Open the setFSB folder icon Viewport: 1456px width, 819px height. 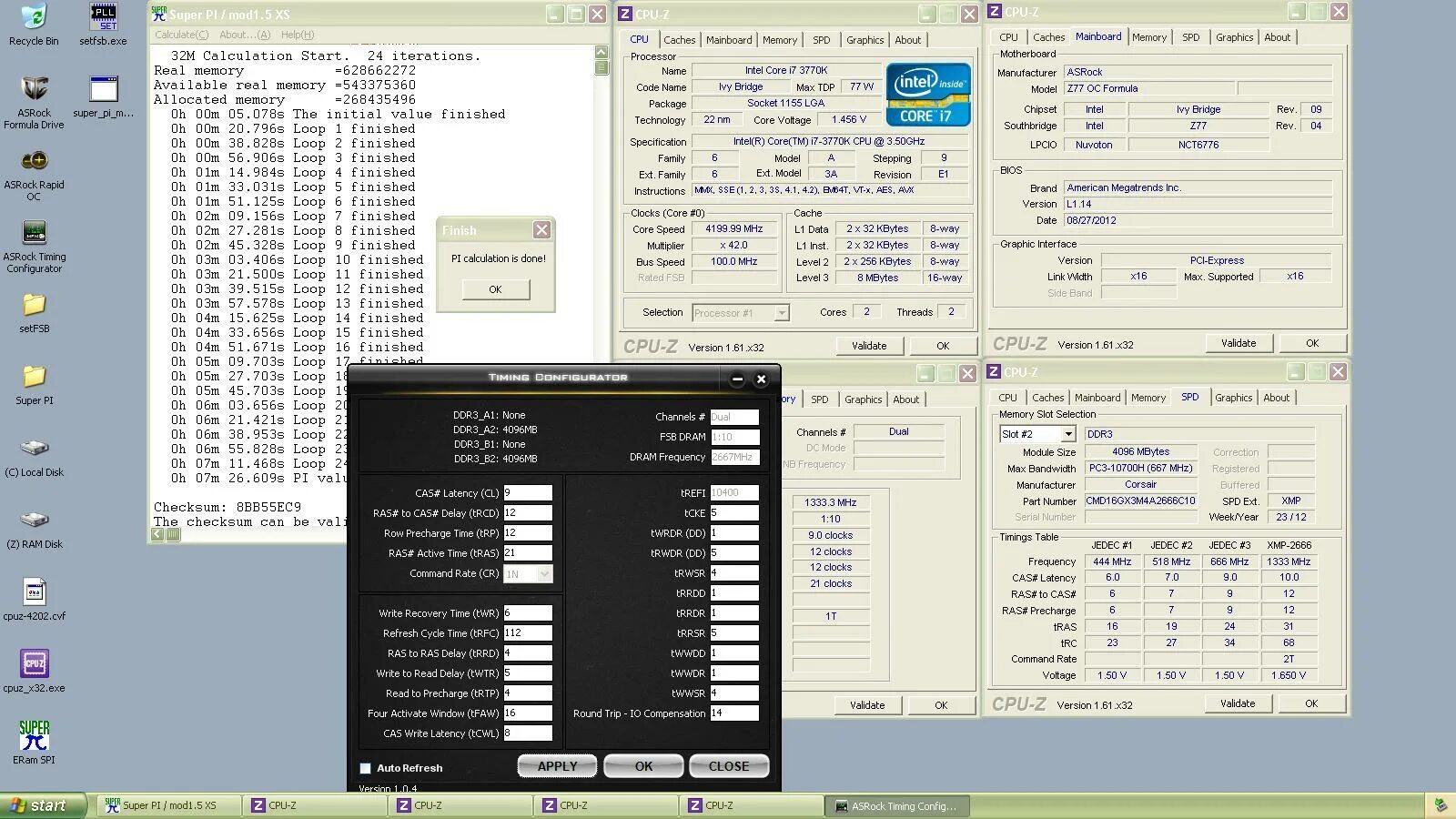pyautogui.click(x=34, y=304)
